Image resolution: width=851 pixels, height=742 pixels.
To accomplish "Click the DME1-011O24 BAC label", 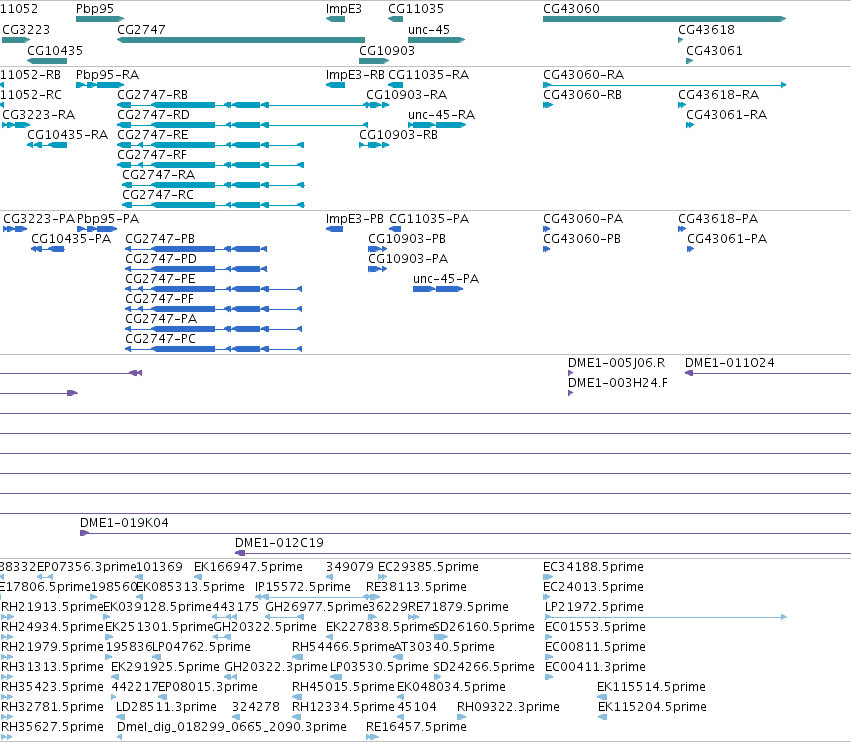I will pos(730,363).
